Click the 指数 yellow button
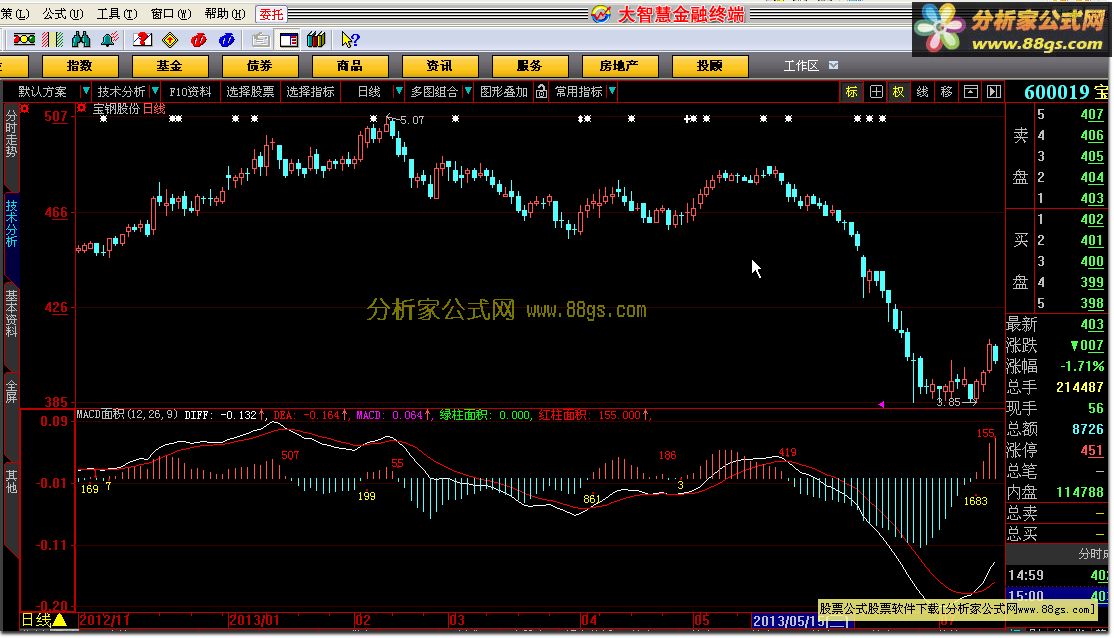The width and height of the screenshot is (1114, 638). tap(80, 66)
